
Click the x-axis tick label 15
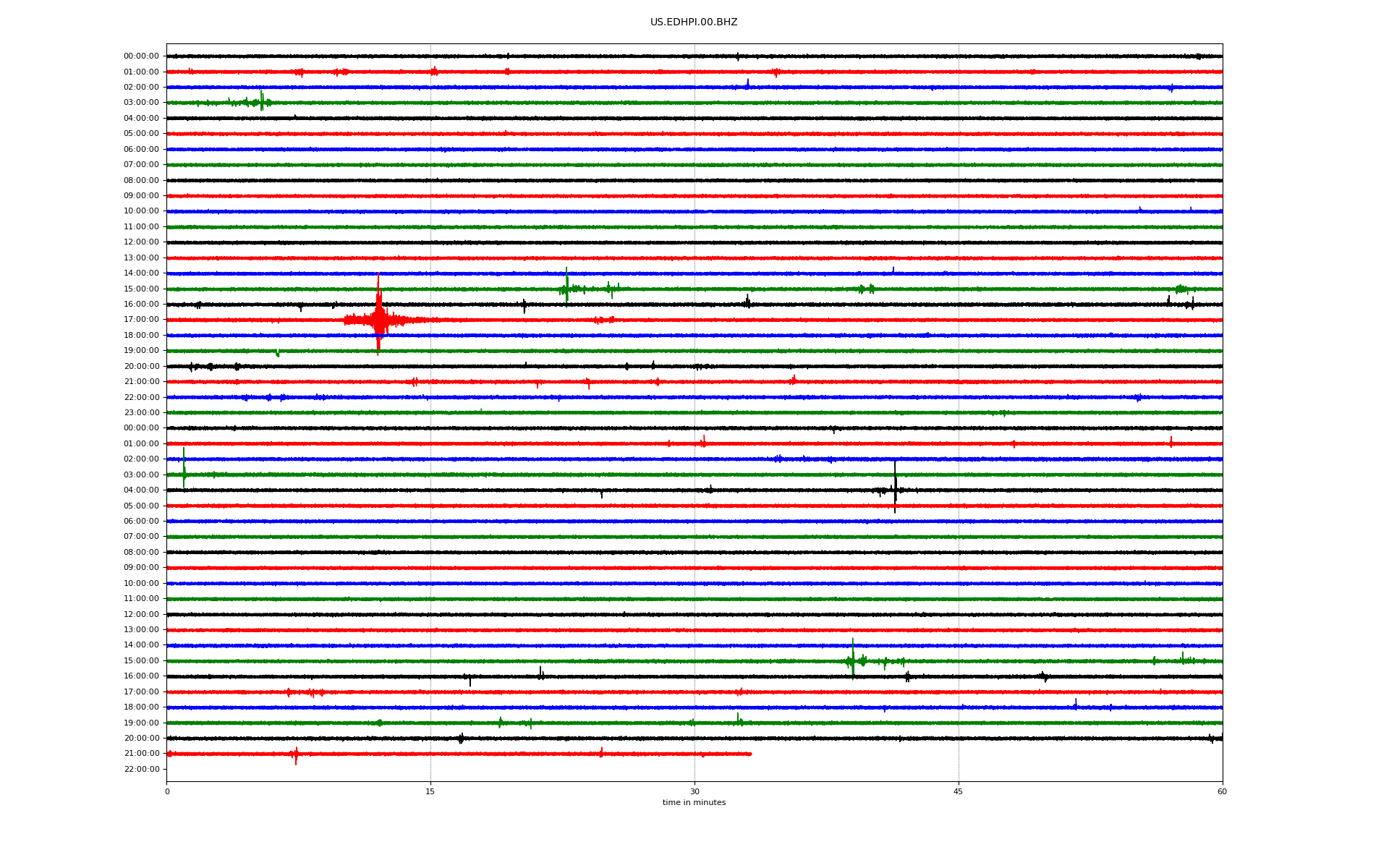[x=430, y=791]
